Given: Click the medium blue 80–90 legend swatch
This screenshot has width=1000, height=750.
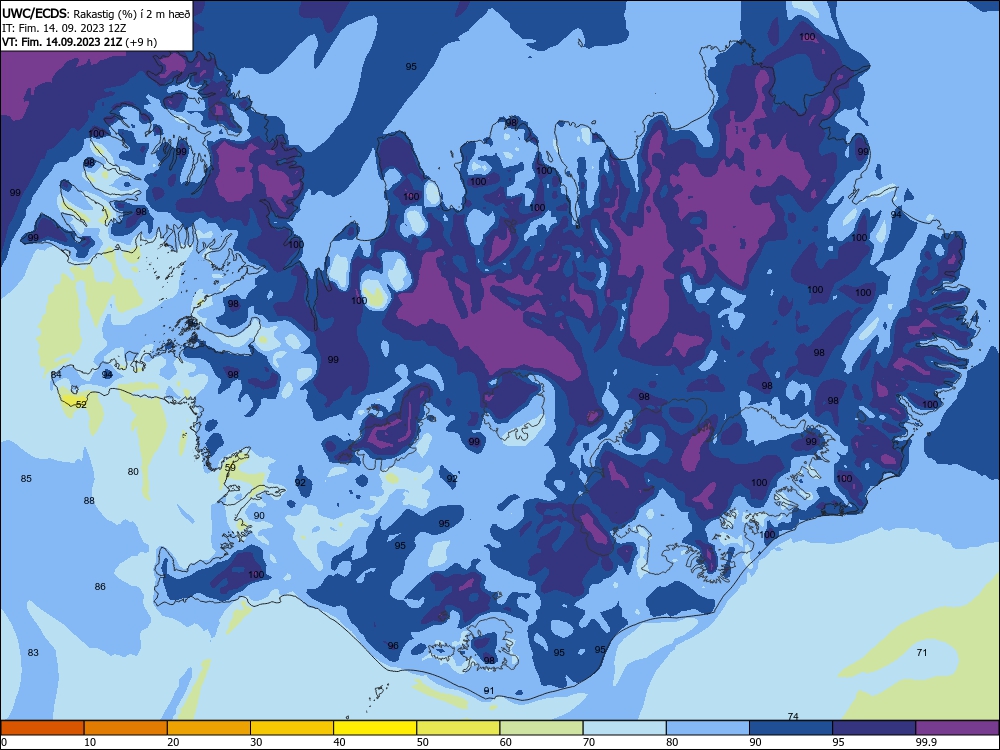Looking at the screenshot, I should [708, 728].
